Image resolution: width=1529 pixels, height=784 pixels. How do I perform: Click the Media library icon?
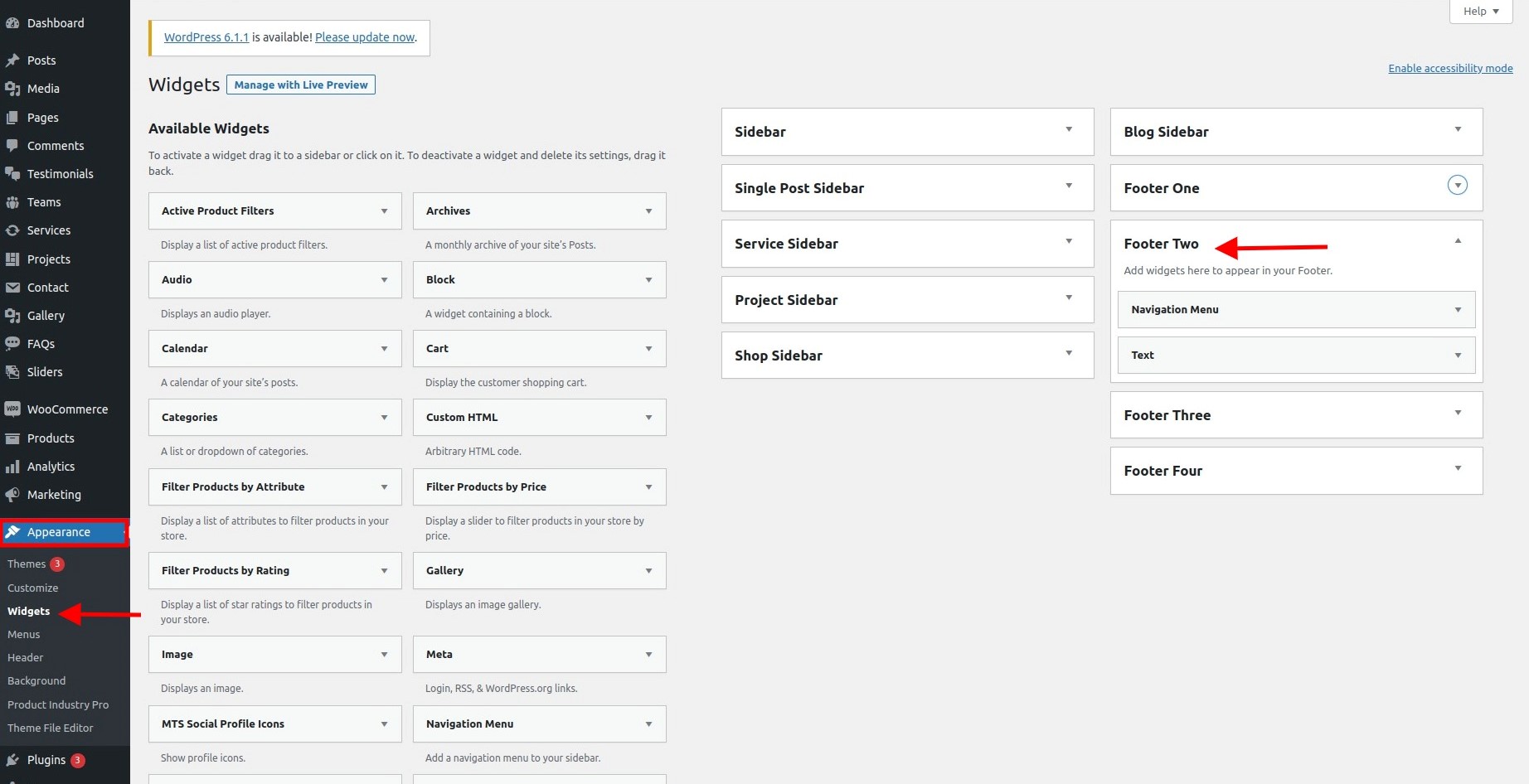12,89
